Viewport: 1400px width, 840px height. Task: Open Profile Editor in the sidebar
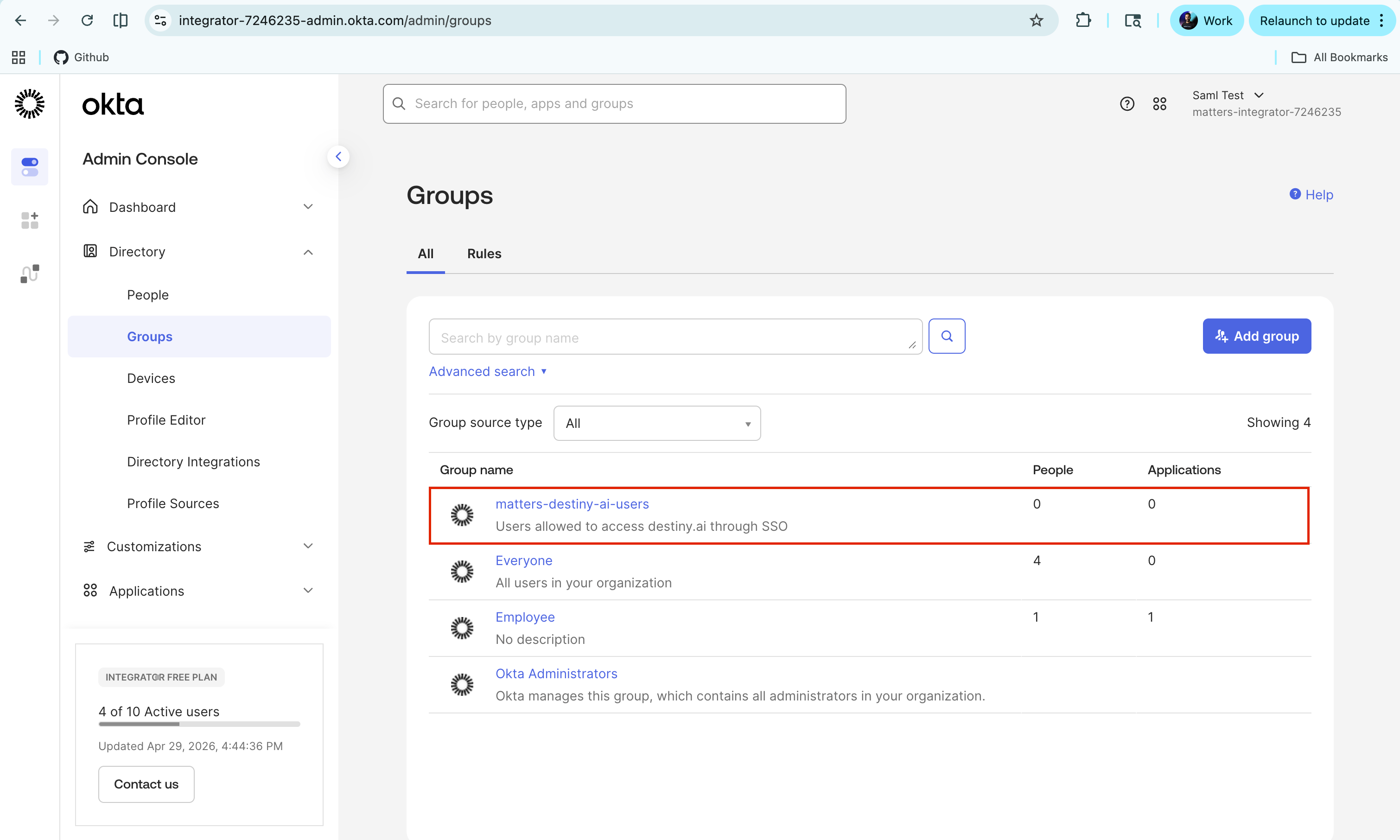(x=166, y=420)
